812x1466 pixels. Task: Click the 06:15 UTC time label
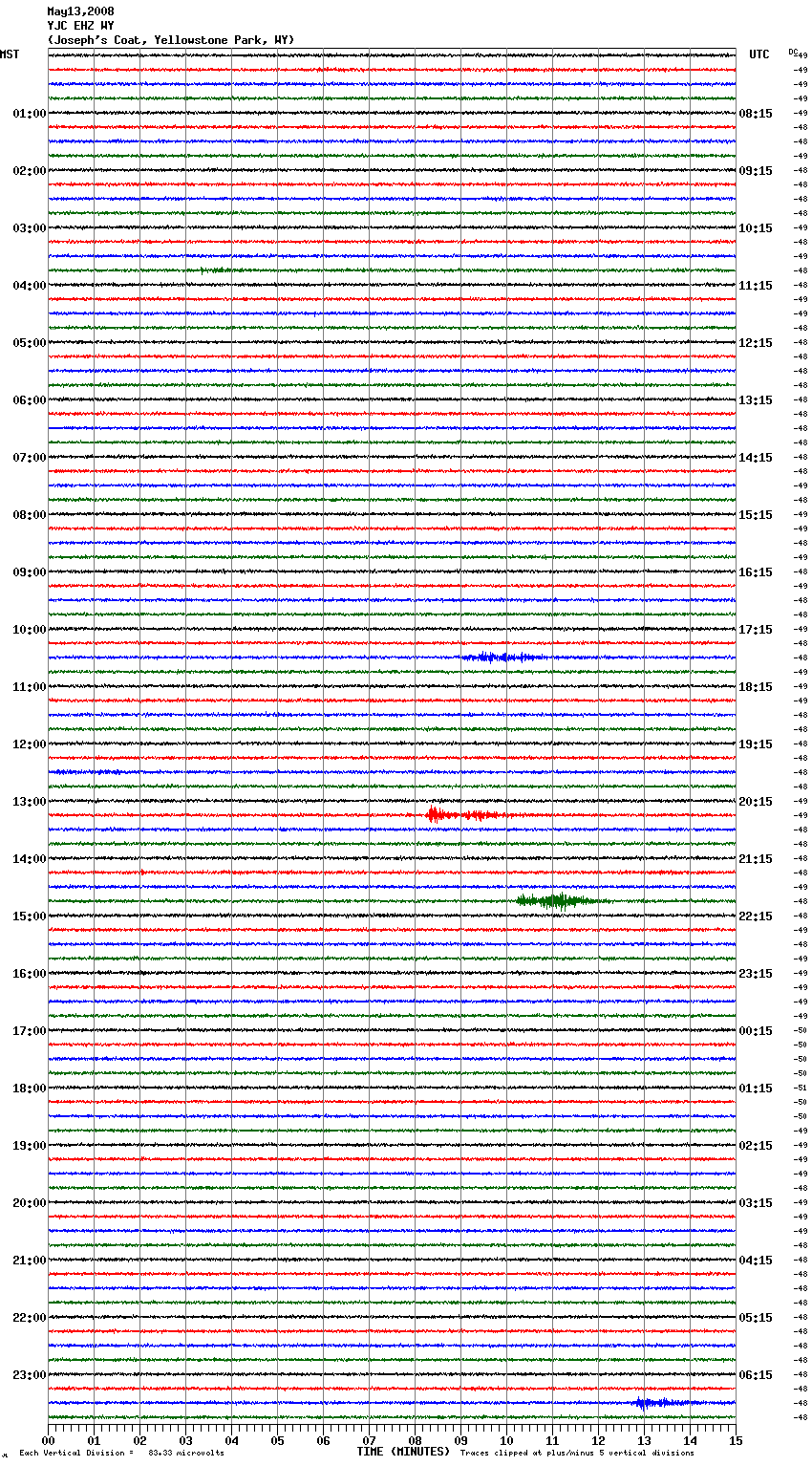pos(756,1375)
